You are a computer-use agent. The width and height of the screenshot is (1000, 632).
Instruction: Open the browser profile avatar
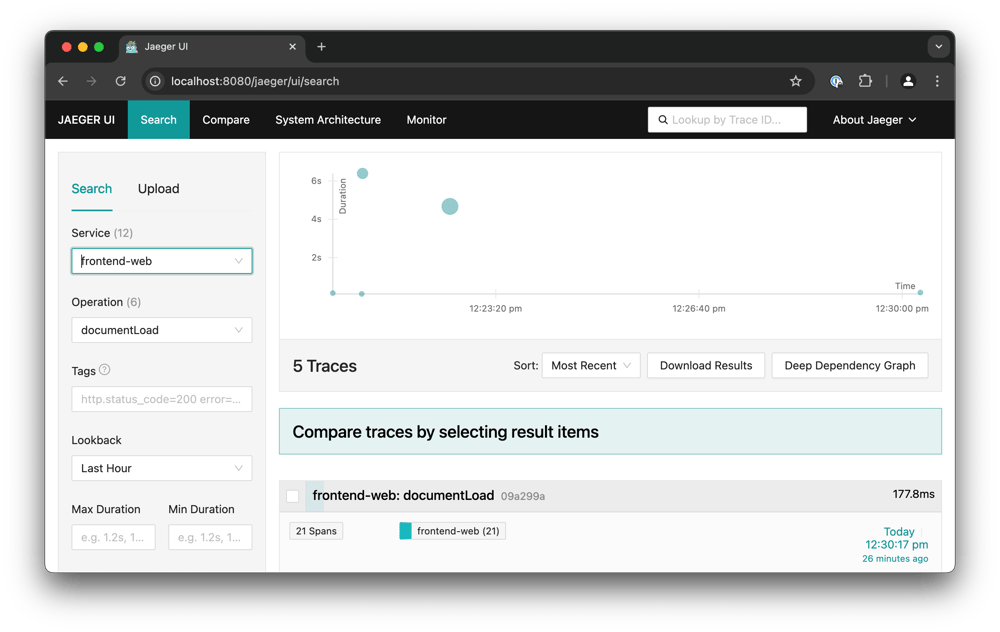tap(908, 81)
